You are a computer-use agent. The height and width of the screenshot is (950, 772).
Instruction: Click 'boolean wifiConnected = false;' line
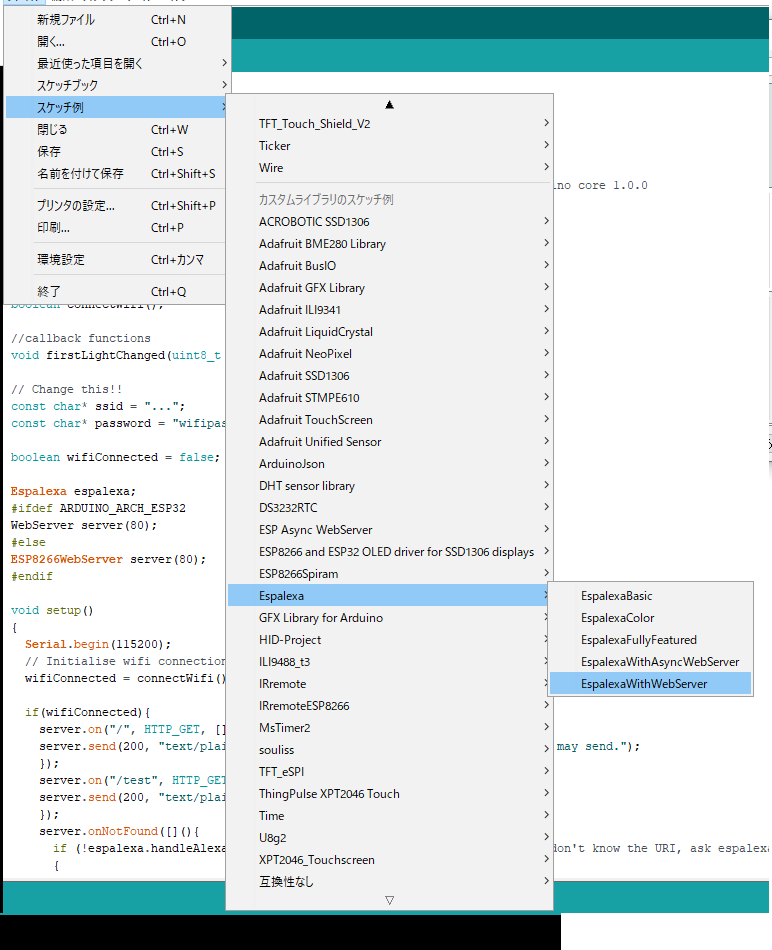coord(115,457)
